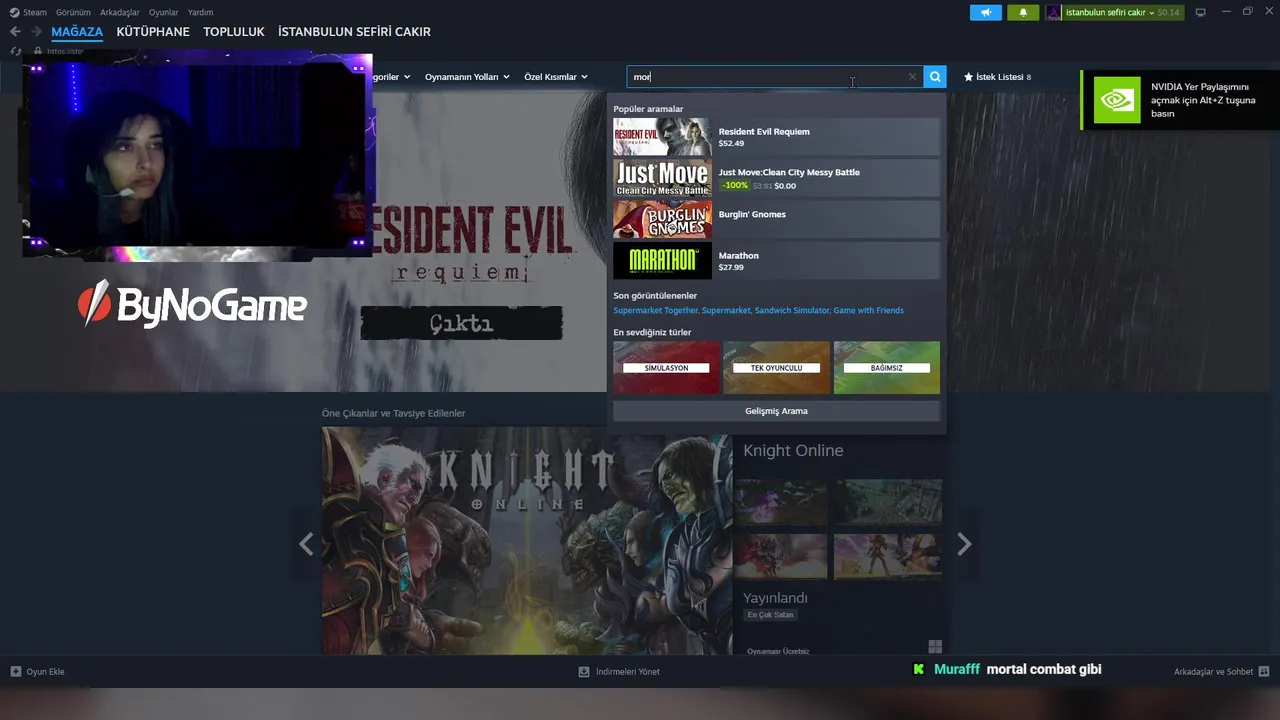Switch to the TOPLULUK tab
The width and height of the screenshot is (1280, 720).
tap(234, 32)
